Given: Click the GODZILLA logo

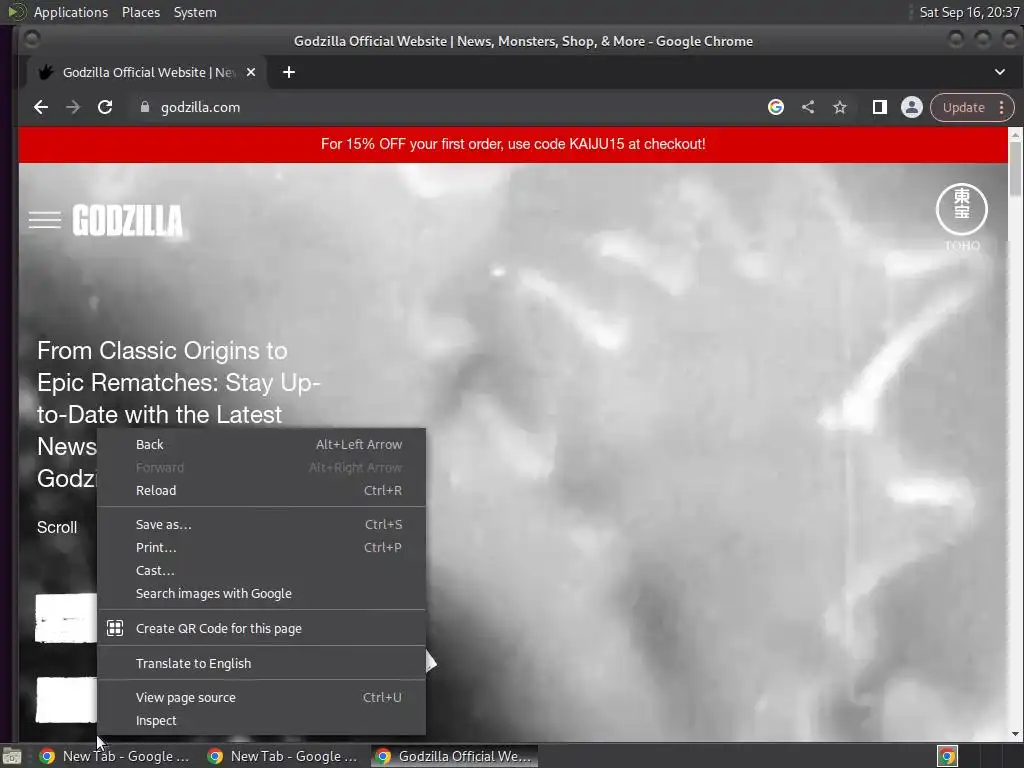Looking at the screenshot, I should point(127,220).
